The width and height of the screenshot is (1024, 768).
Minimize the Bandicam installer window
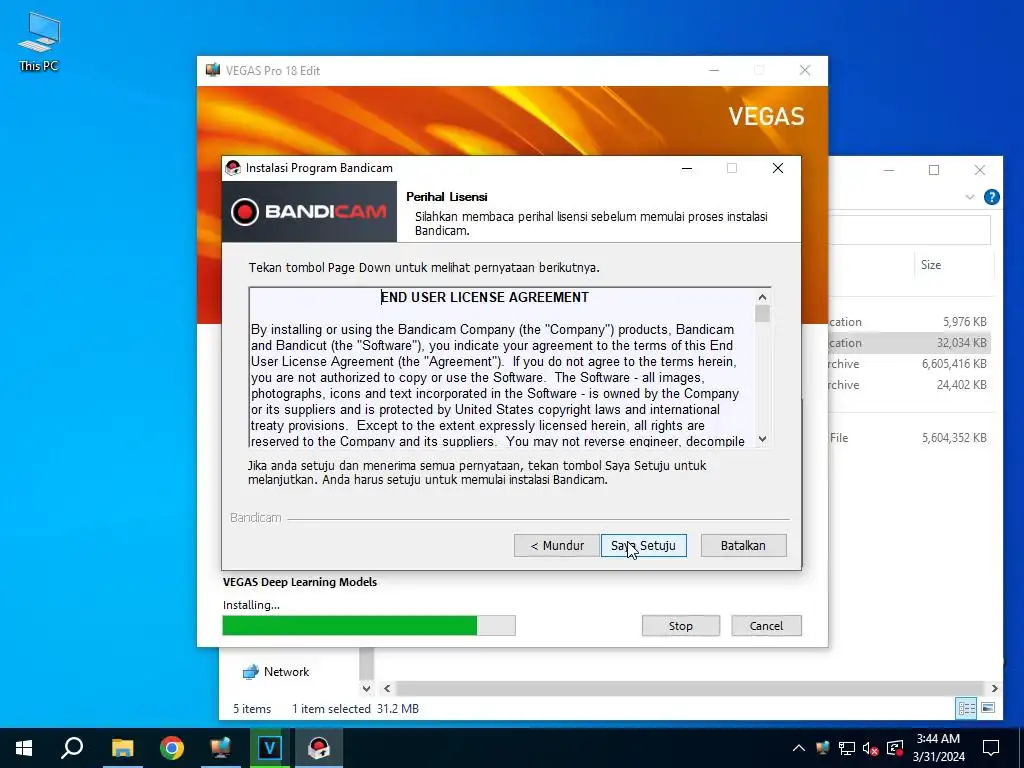coord(687,168)
